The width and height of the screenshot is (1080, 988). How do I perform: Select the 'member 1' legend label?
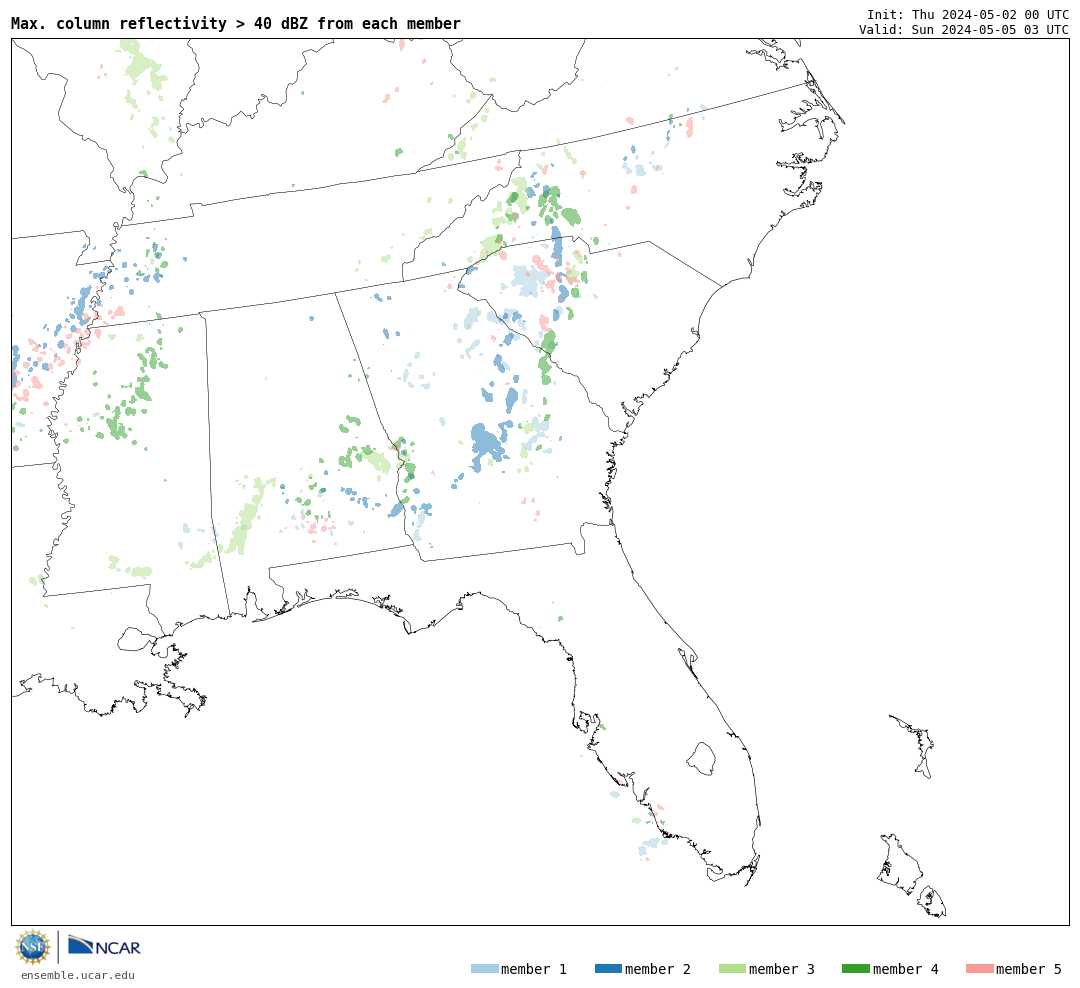click(534, 969)
